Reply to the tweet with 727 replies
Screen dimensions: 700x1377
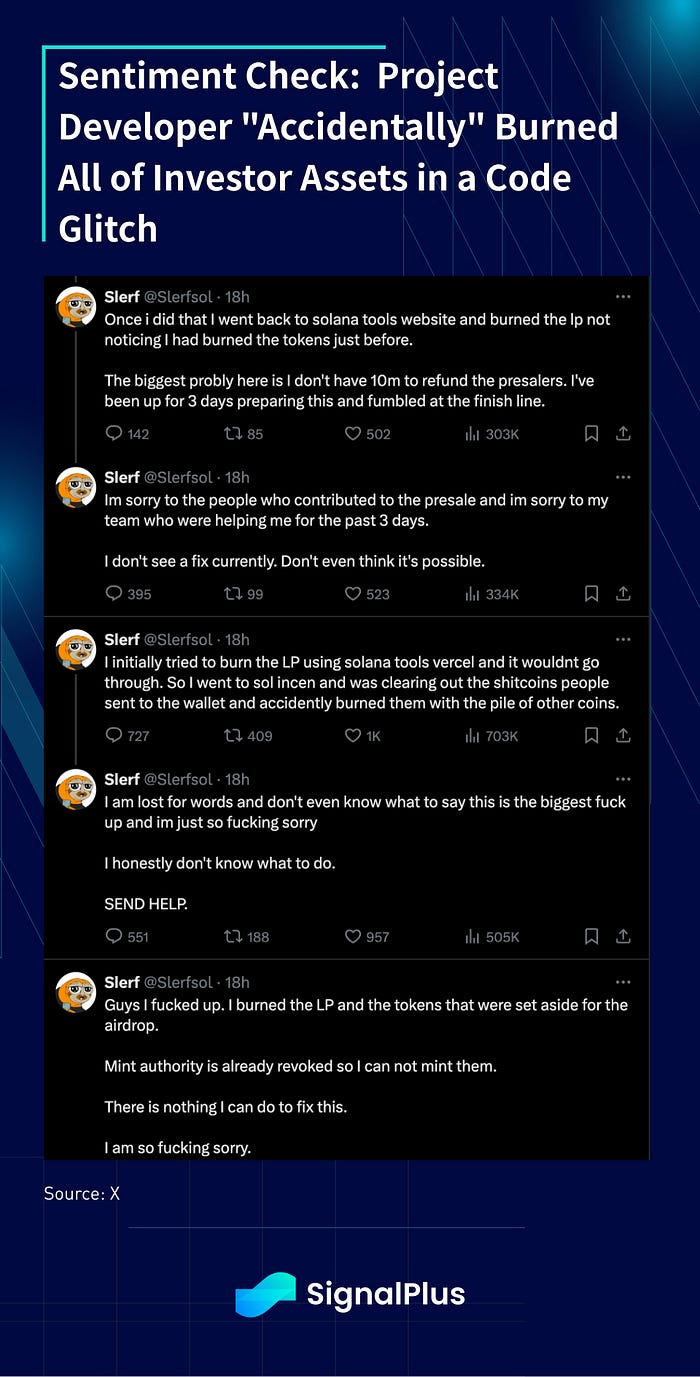pos(114,736)
